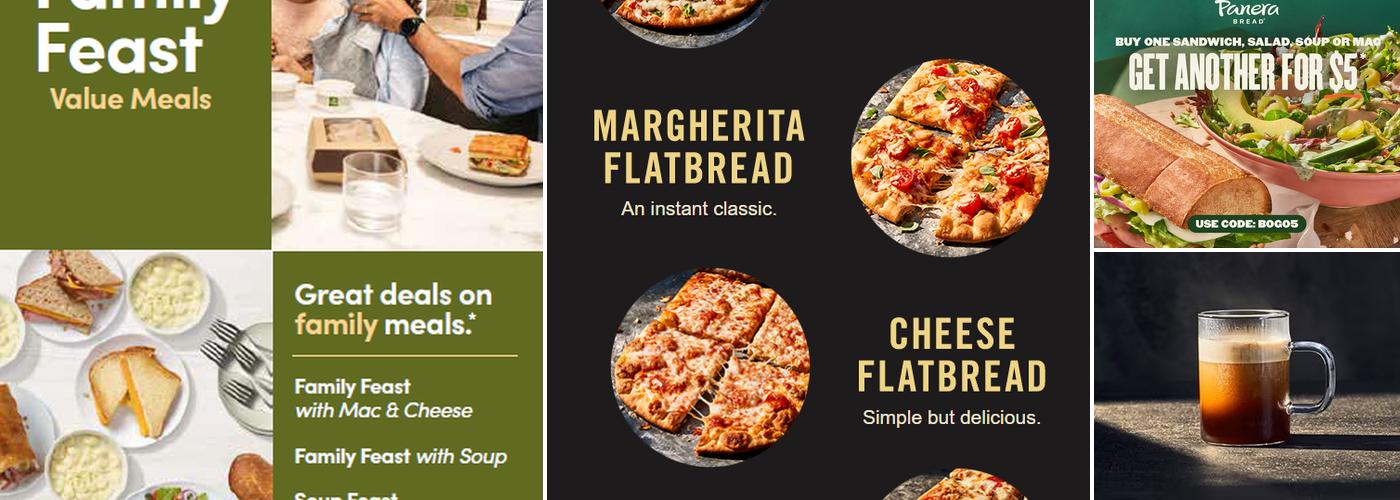1400x500 pixels.
Task: Click the Margherita Flatbread heading
Action: 698,148
